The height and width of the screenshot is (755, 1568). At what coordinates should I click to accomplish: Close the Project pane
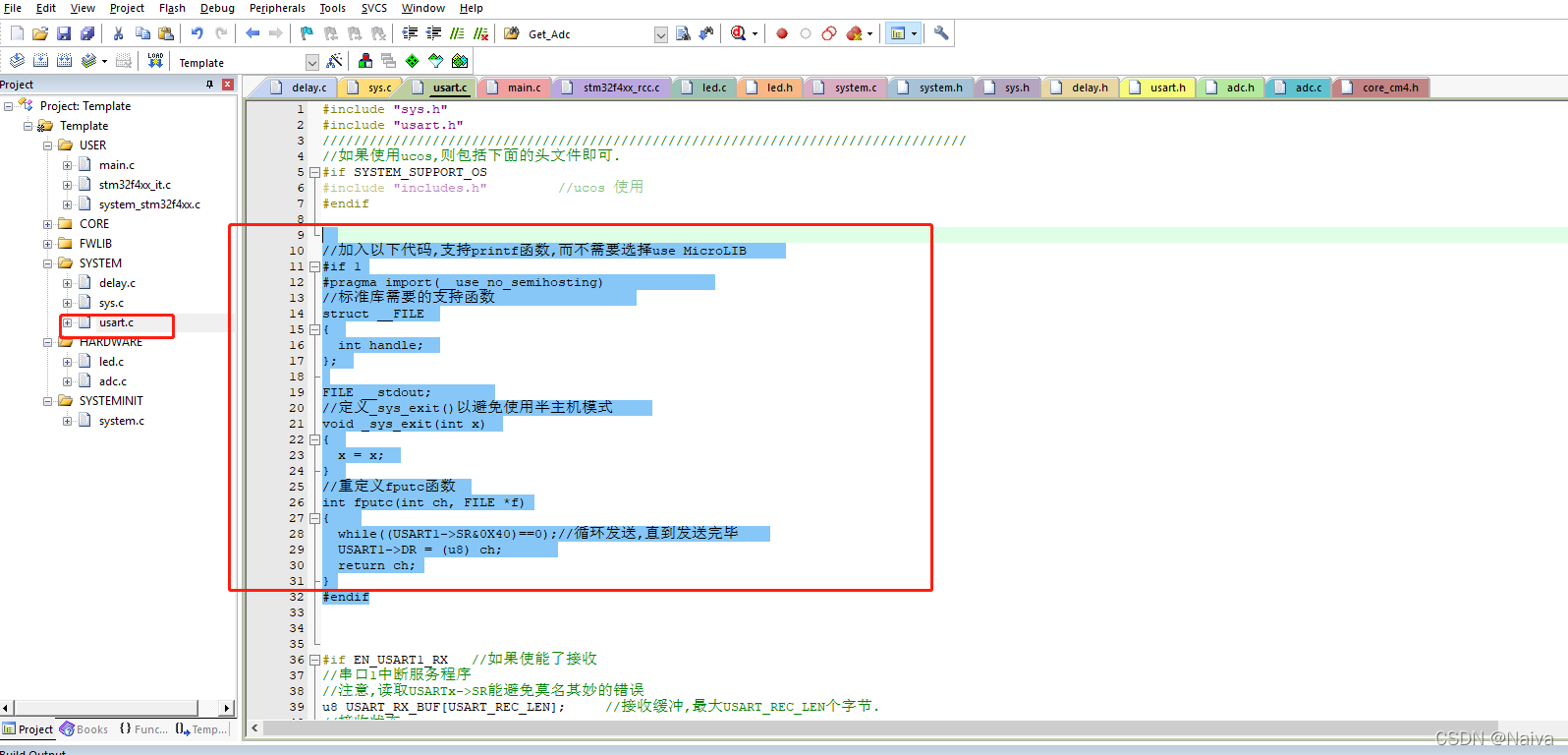tap(227, 85)
